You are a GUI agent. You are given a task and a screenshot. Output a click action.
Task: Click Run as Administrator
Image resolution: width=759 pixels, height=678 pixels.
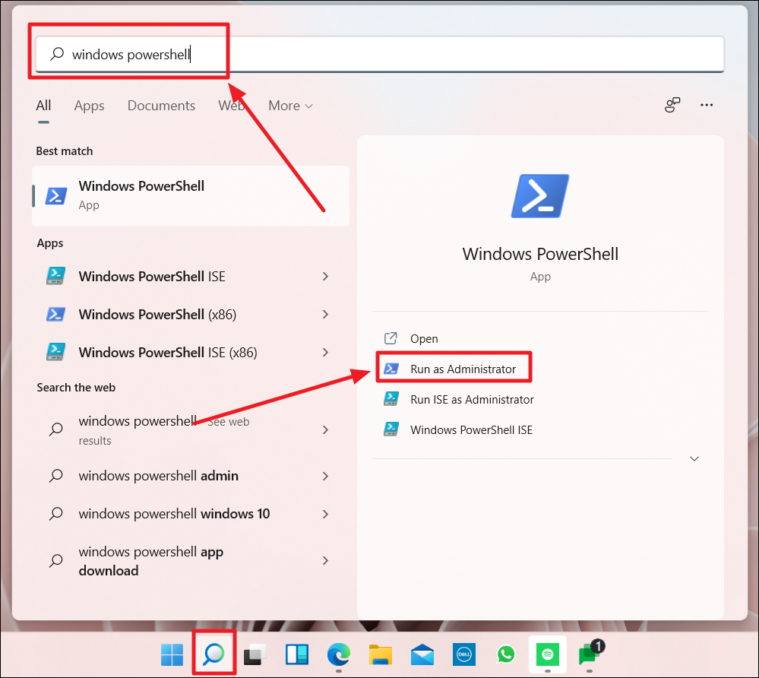(x=463, y=369)
